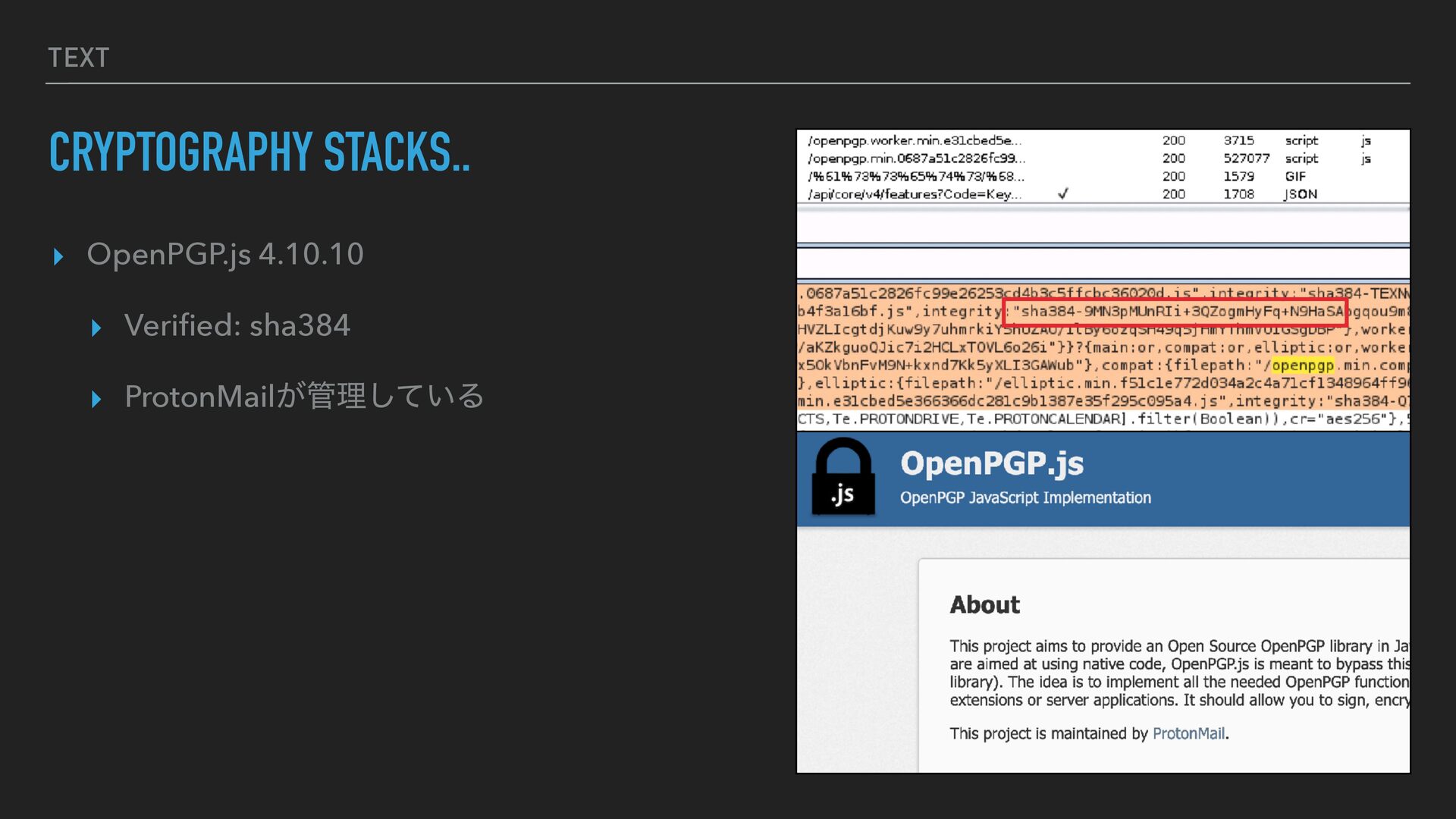Select the openpgp.worker.min request row
The height and width of the screenshot is (819, 1456).
pyautogui.click(x=914, y=140)
